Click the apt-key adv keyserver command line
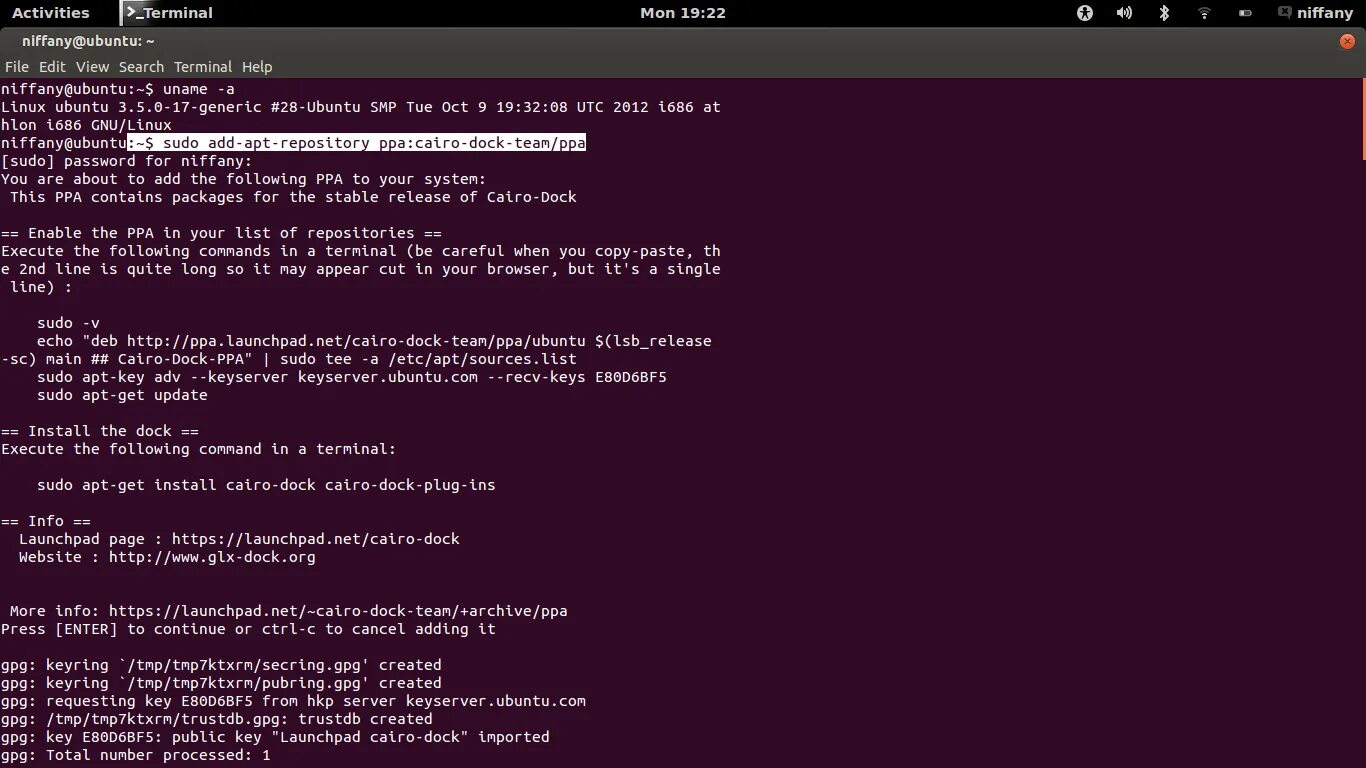 pyautogui.click(x=352, y=377)
